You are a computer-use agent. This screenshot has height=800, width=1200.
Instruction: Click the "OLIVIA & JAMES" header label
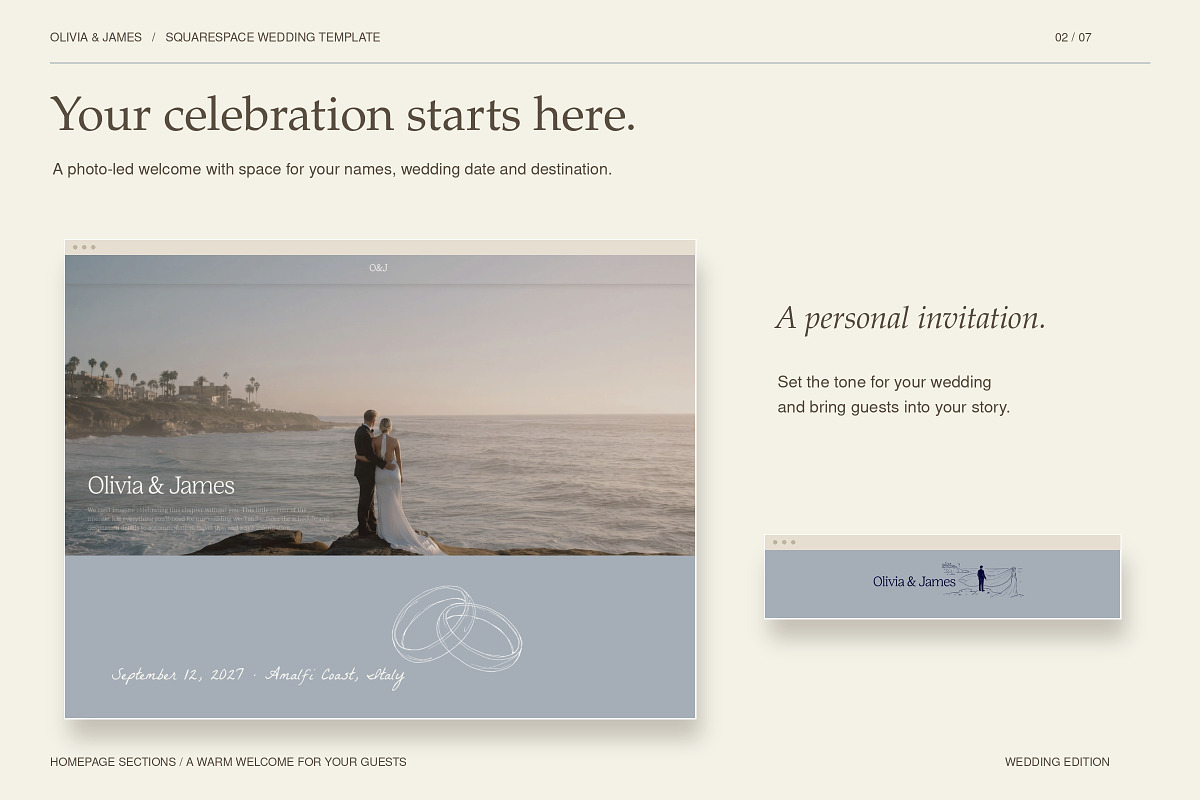coord(96,37)
